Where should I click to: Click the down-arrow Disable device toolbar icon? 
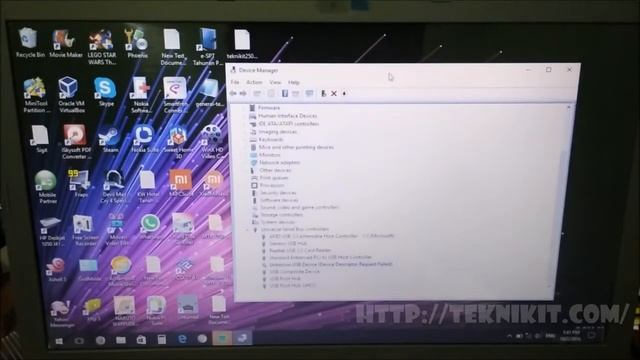(344, 93)
